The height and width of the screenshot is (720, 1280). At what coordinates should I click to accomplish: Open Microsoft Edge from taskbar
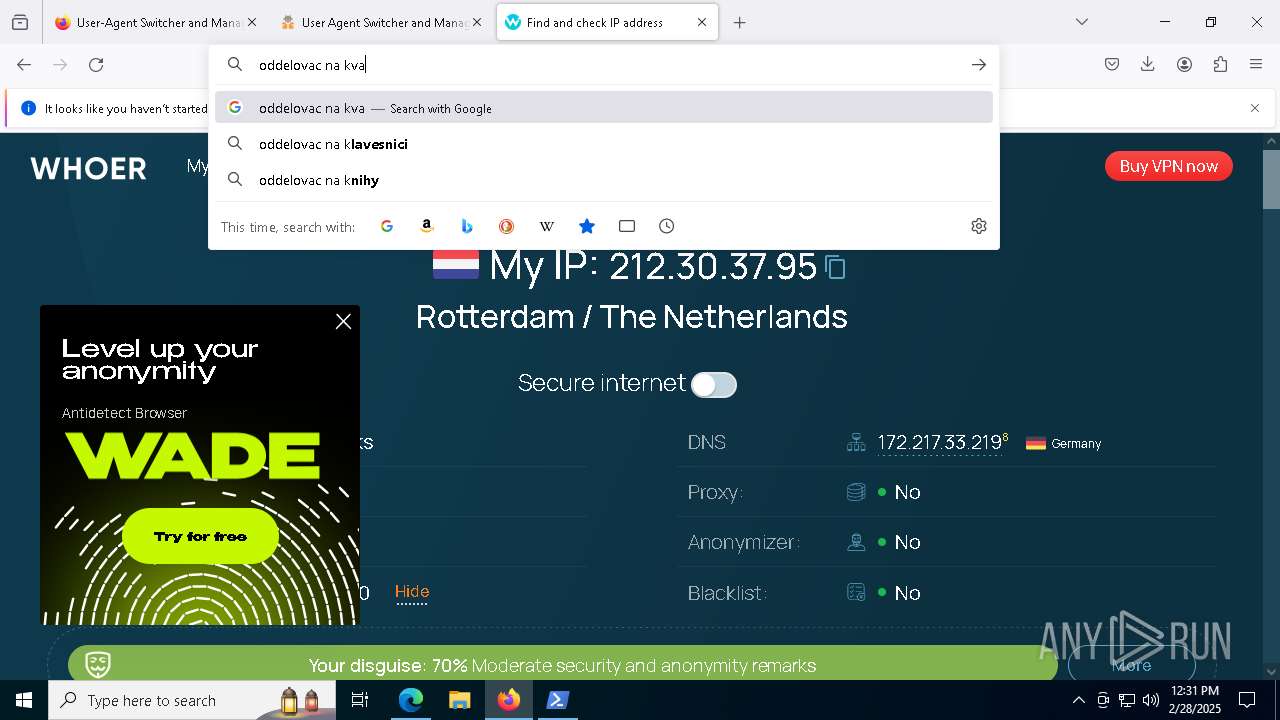tap(411, 700)
